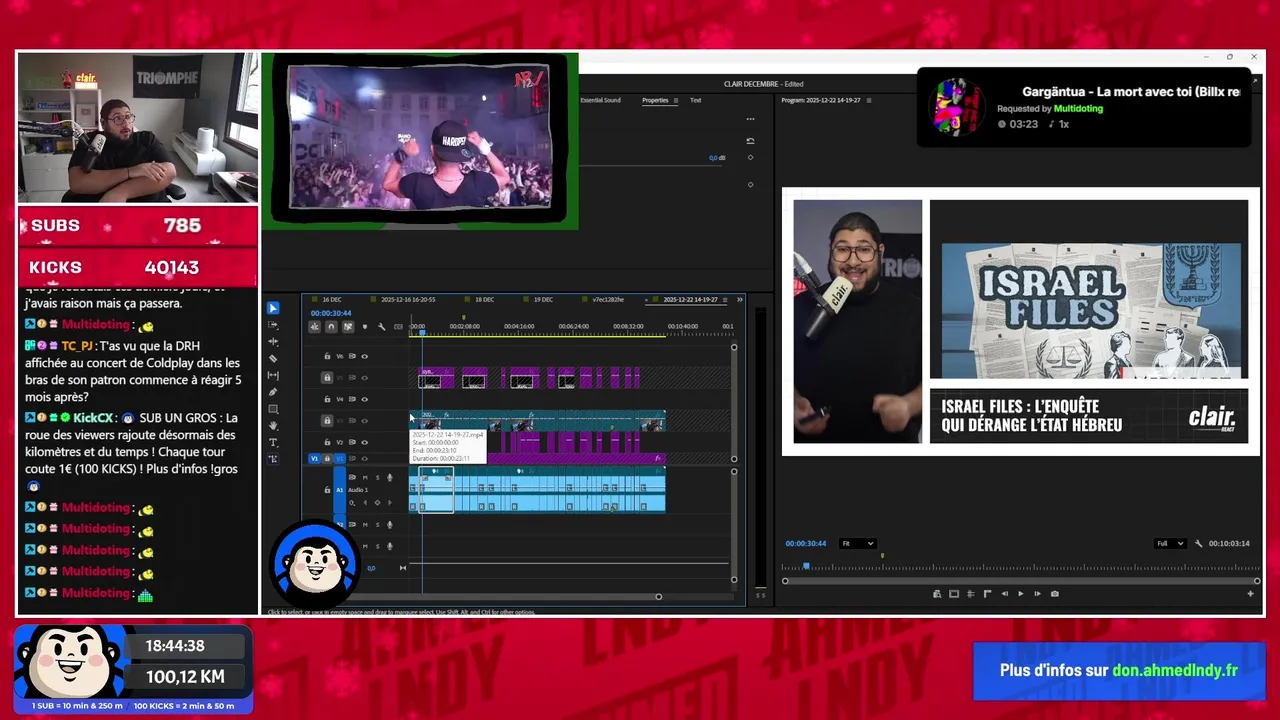Open Program monitor settings wrench
This screenshot has width=1280, height=720.
point(1199,543)
